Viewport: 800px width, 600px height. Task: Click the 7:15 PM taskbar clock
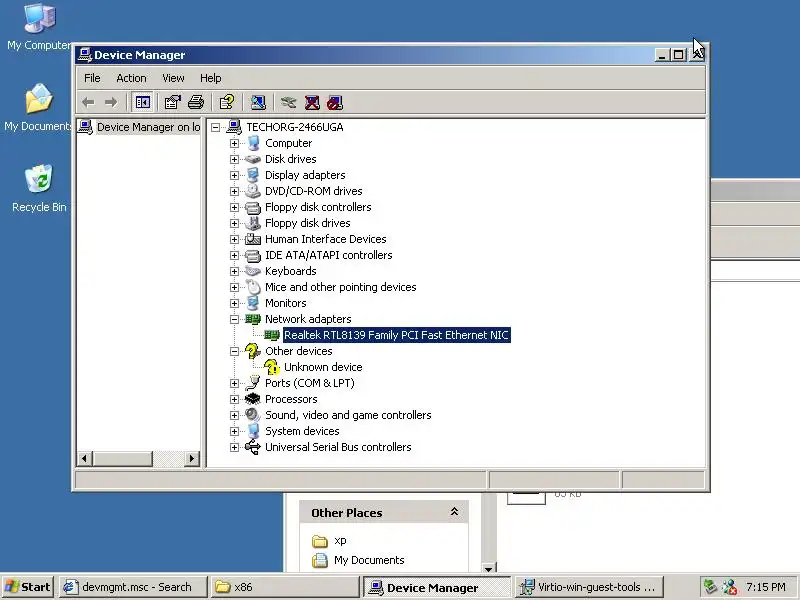(766, 587)
